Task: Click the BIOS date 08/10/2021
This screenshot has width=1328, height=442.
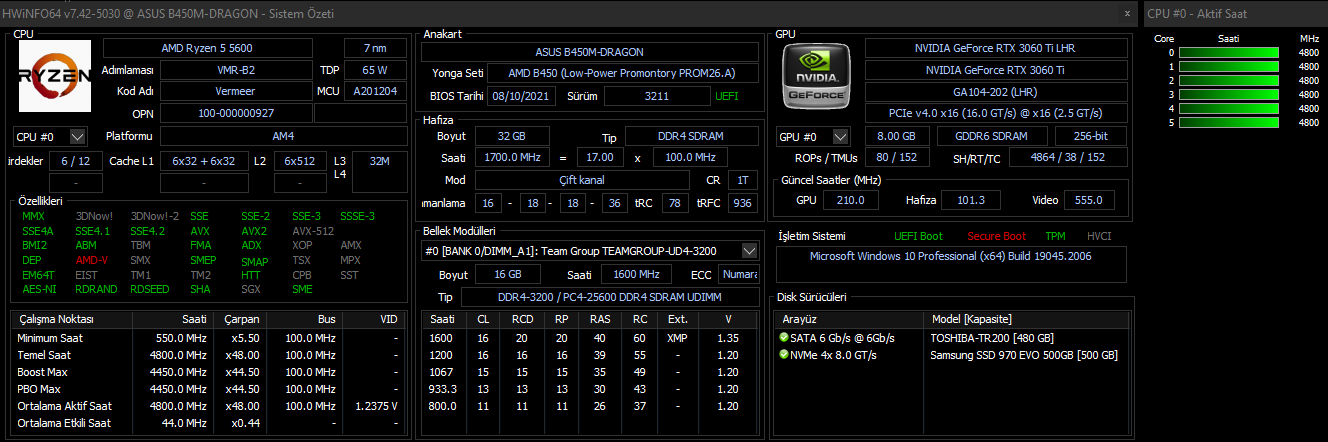Action: point(522,95)
